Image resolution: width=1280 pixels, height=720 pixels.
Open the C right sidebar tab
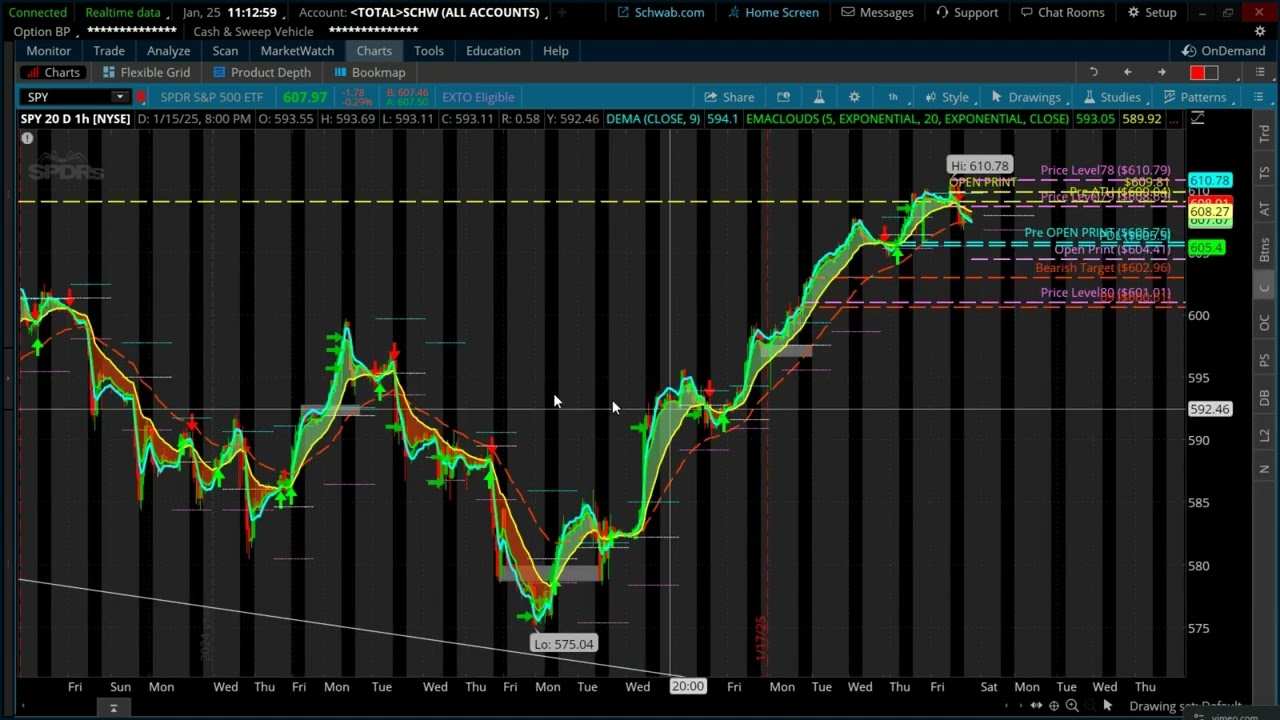click(x=1264, y=288)
